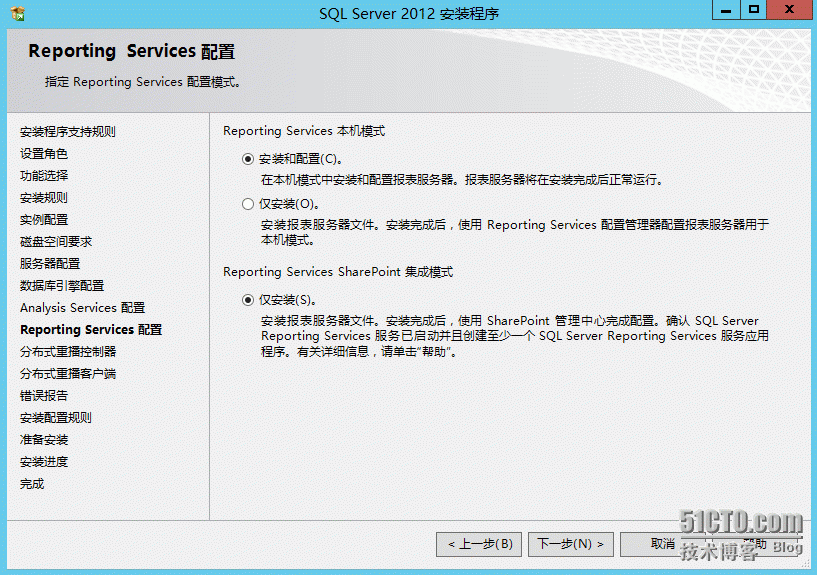Go to the 安装规则 step
Image resolution: width=817 pixels, height=575 pixels.
point(44,198)
